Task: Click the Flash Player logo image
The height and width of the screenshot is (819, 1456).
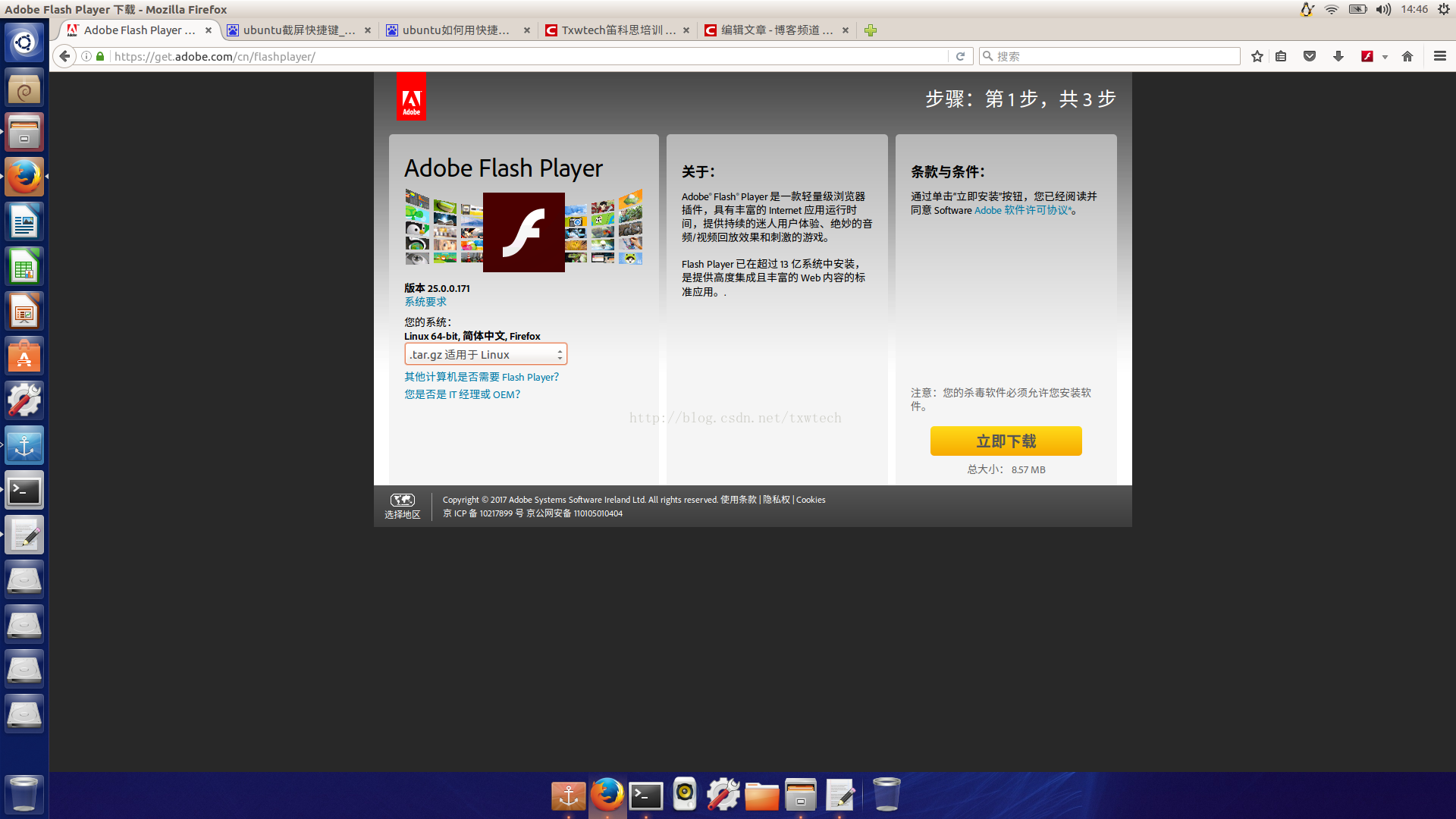Action: coord(524,232)
